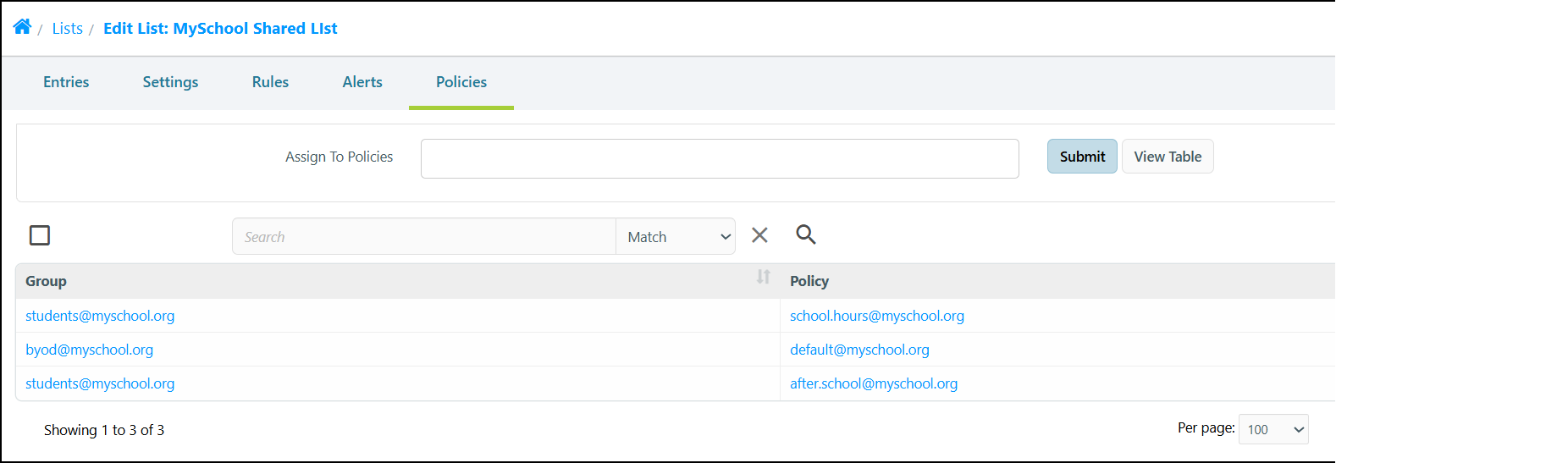Viewport: 1568px width, 463px height.
Task: Open the Per page 100 dropdown
Action: (x=1273, y=429)
